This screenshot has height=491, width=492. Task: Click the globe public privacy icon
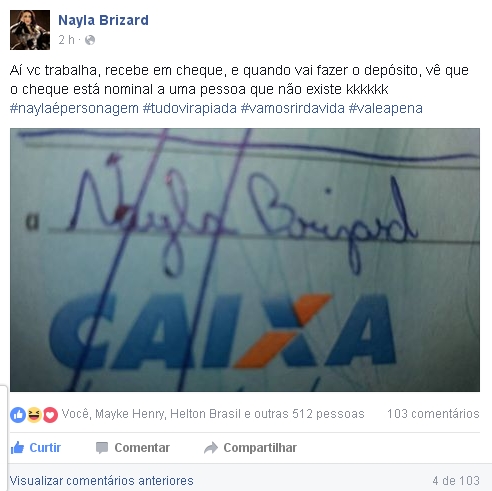[90, 40]
